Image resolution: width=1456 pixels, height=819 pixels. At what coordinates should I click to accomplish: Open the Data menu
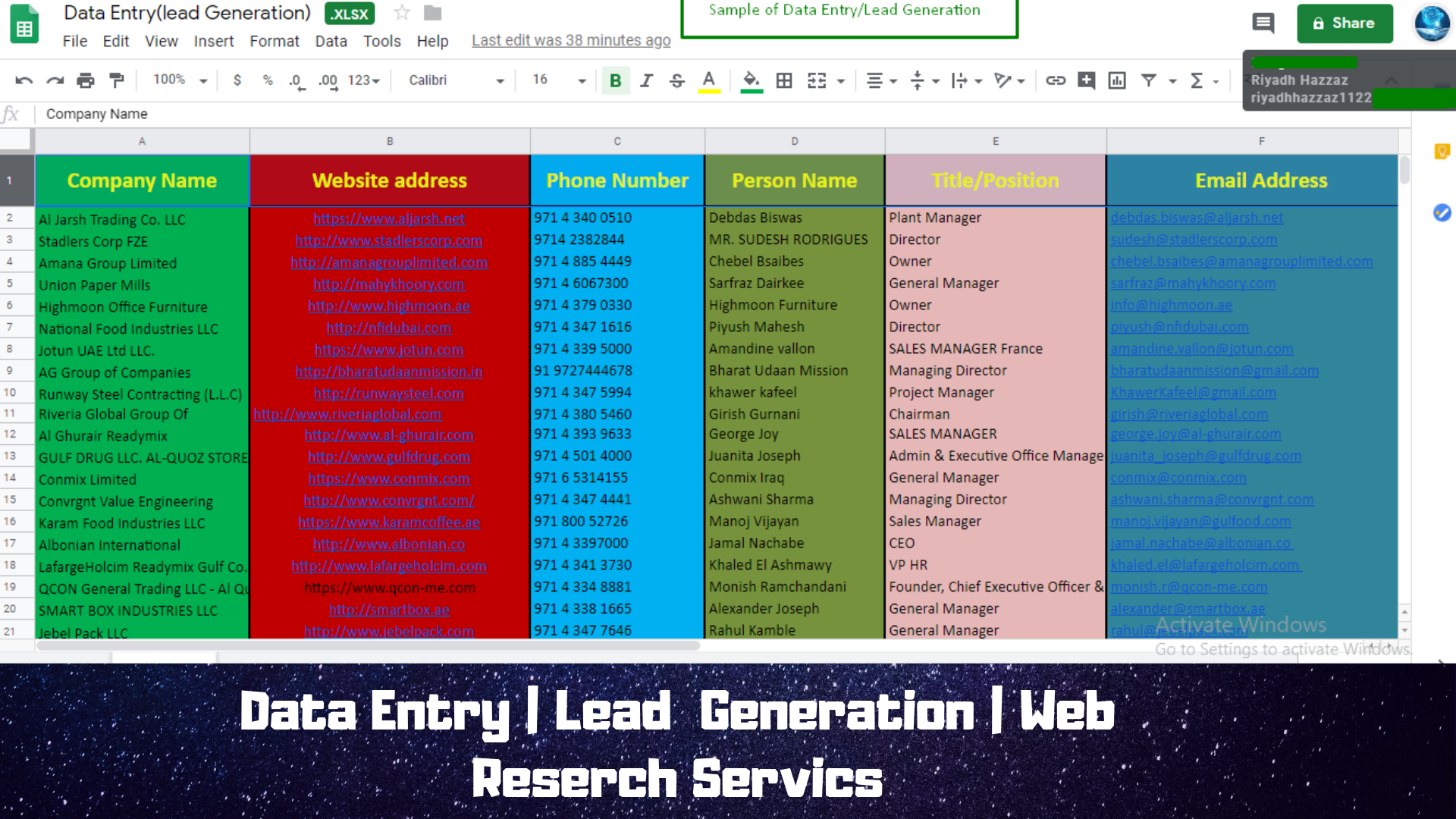pyautogui.click(x=331, y=42)
